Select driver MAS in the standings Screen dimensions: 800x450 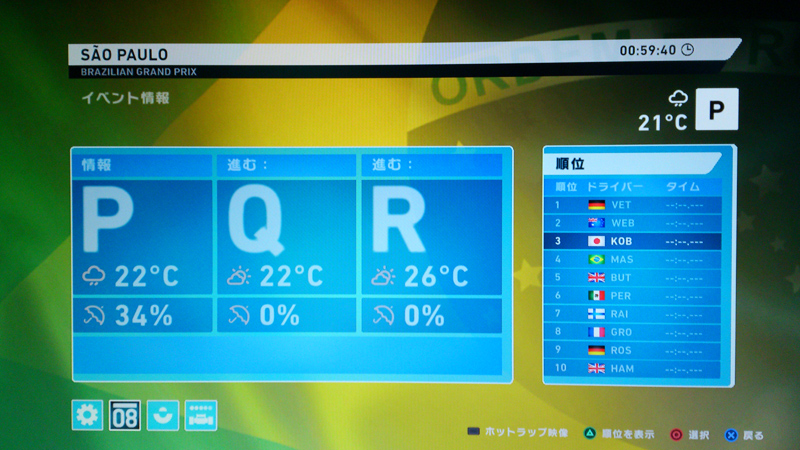click(x=633, y=260)
